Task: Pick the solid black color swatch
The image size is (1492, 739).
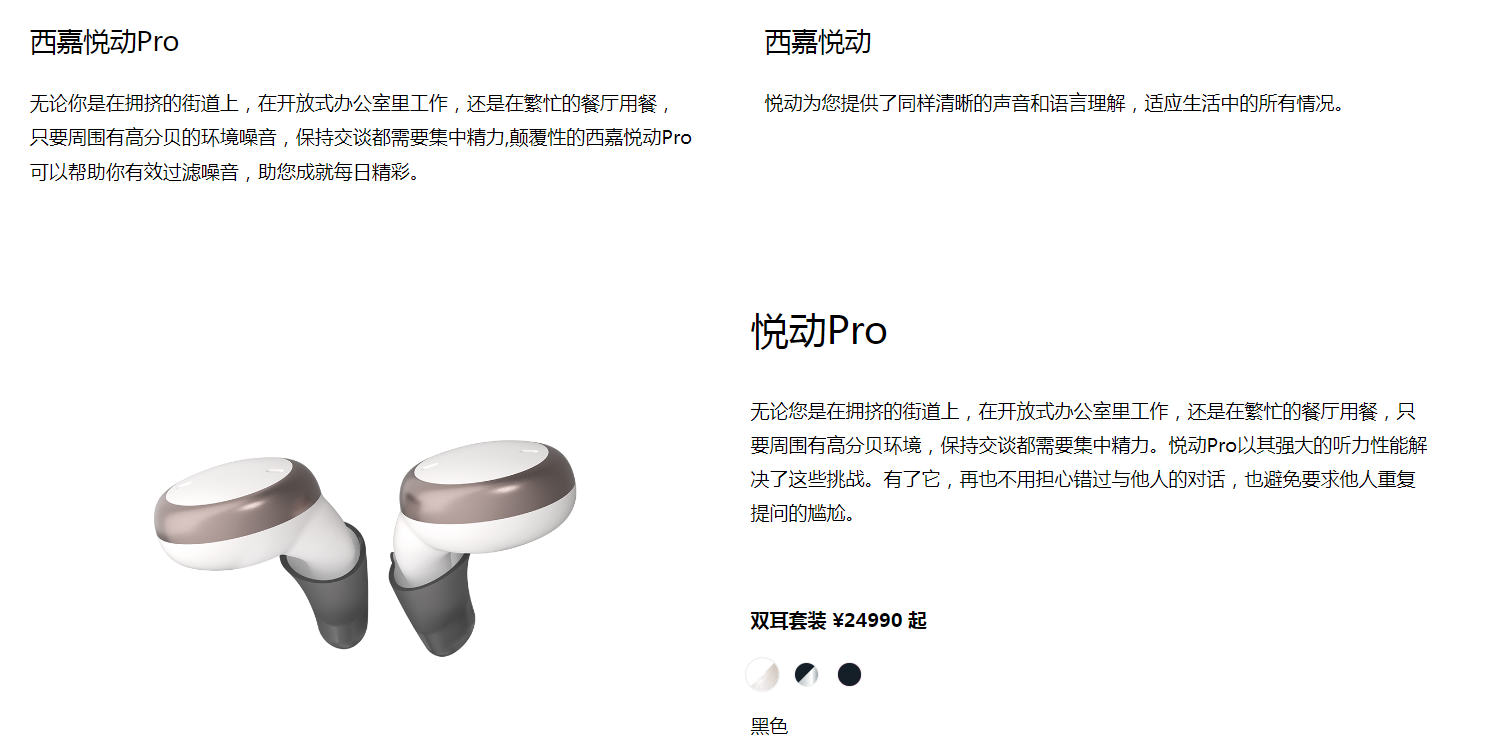Action: pos(849,675)
